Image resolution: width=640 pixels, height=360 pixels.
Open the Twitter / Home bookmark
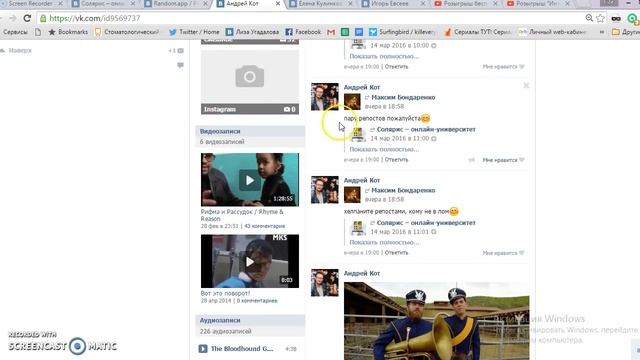194,32
